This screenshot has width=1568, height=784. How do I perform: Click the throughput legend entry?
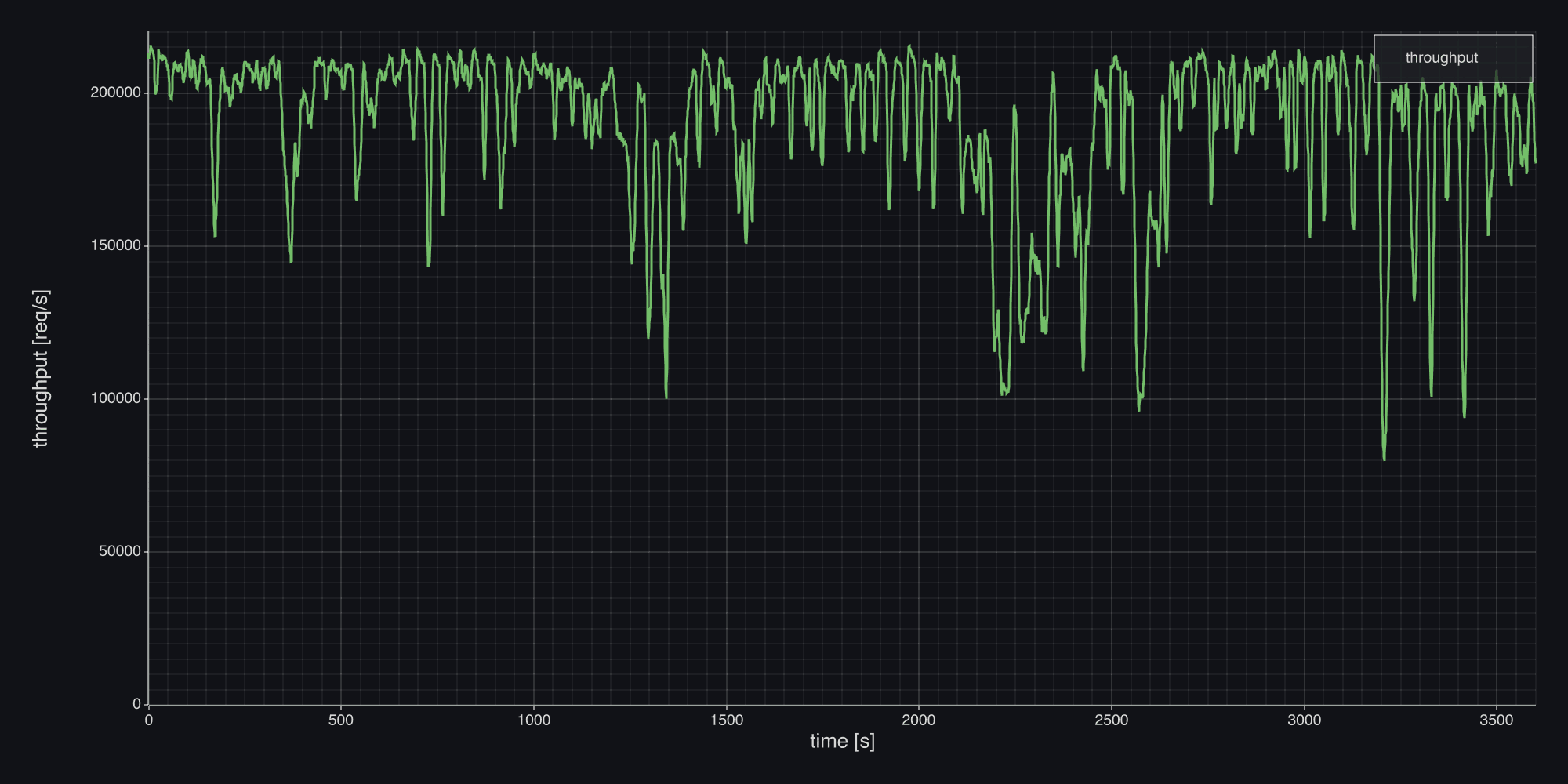pos(1441,58)
